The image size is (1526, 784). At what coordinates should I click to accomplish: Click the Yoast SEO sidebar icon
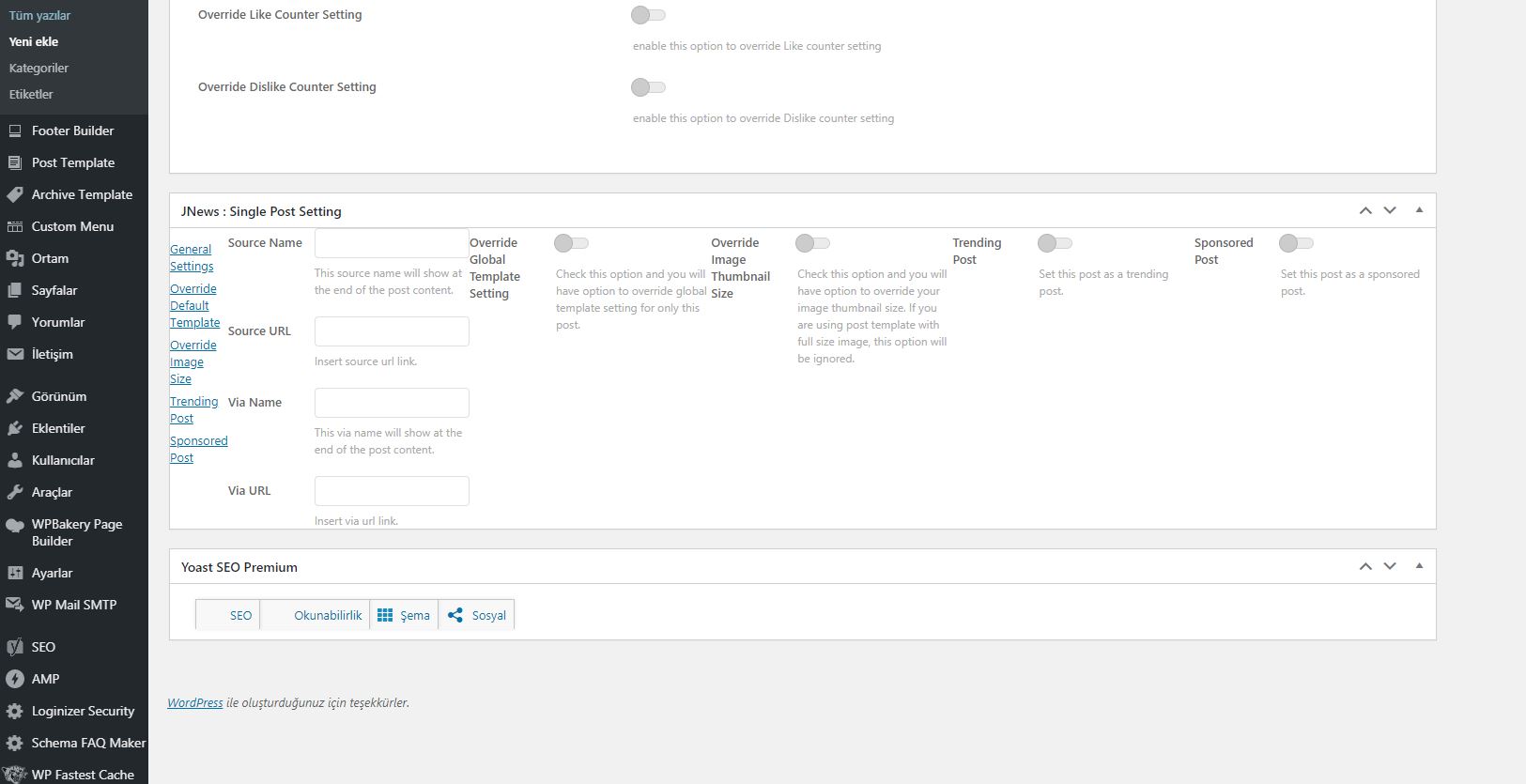[x=15, y=647]
